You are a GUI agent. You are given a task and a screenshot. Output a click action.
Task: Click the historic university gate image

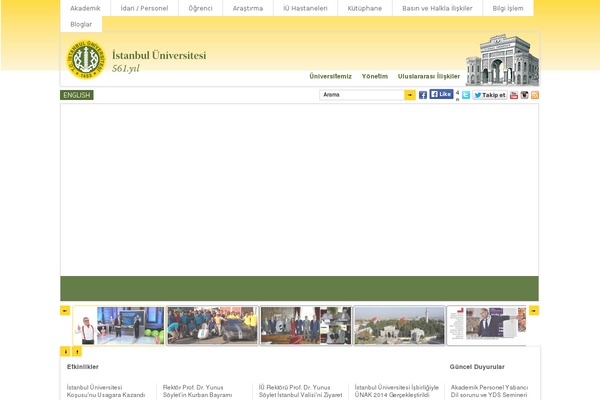tap(502, 60)
